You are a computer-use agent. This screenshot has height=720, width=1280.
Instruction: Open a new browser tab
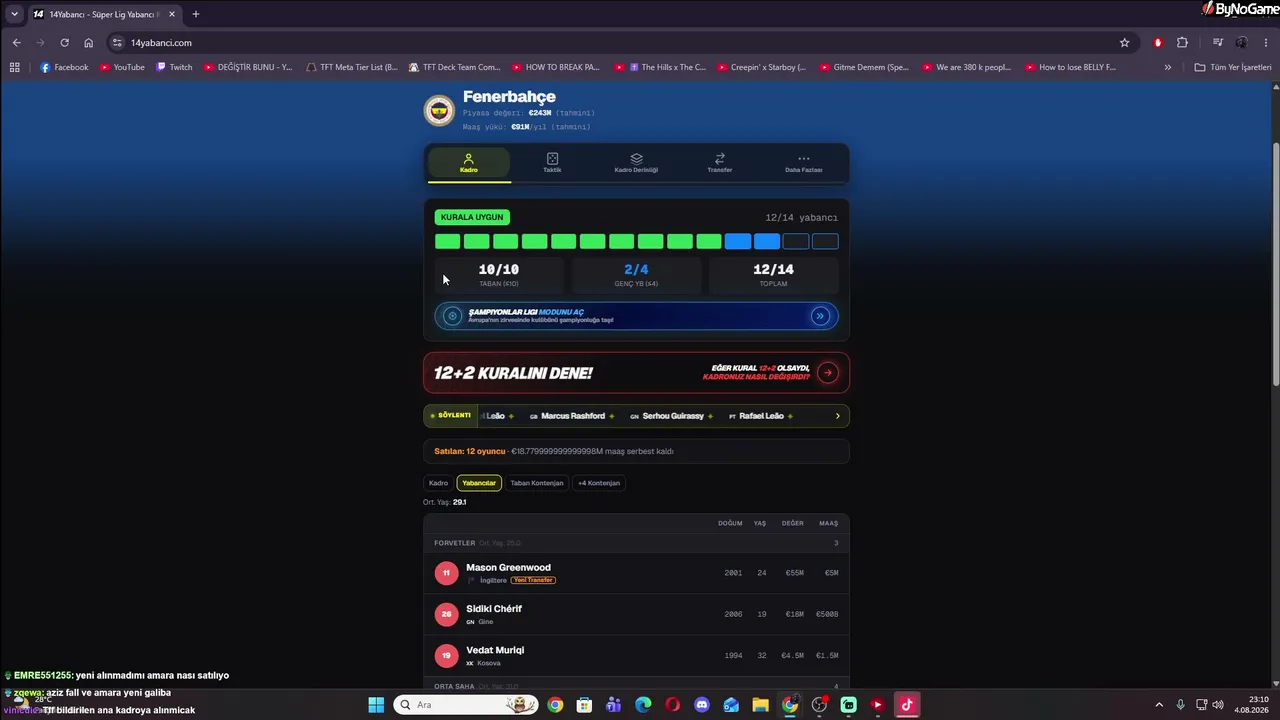195,14
